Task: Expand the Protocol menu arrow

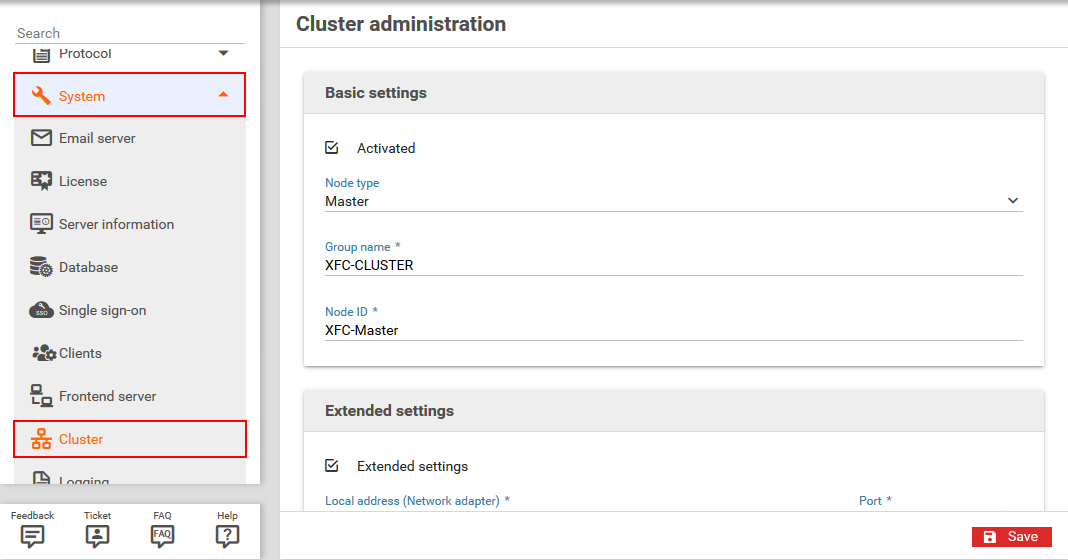Action: click(223, 53)
